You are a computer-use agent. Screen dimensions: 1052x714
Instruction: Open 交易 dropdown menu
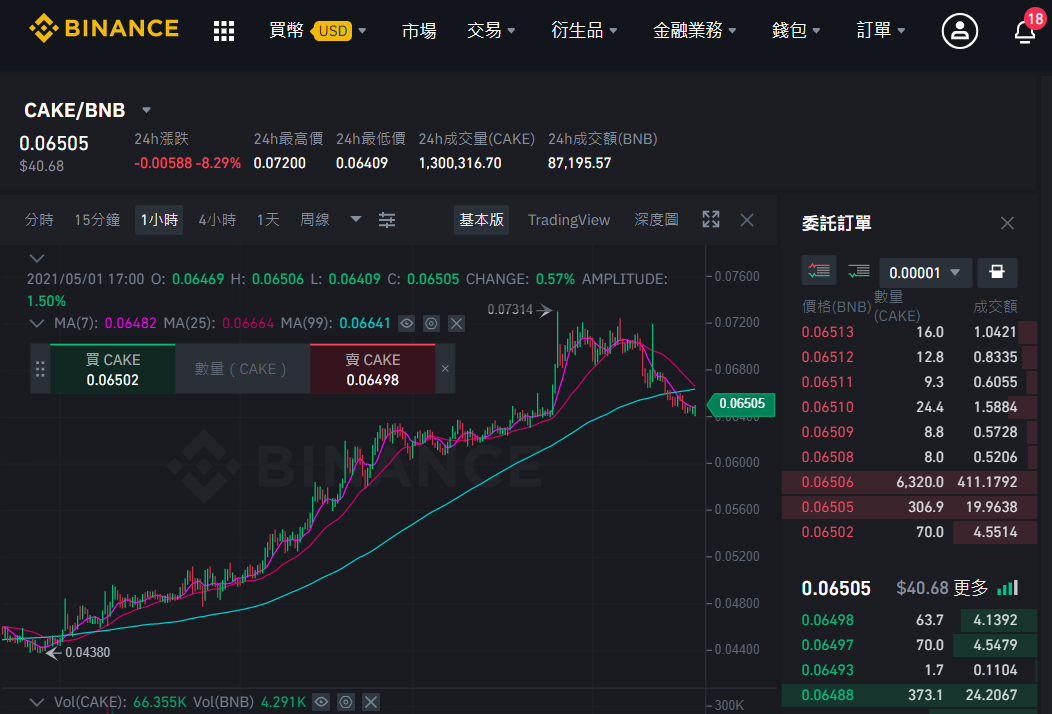click(x=491, y=30)
